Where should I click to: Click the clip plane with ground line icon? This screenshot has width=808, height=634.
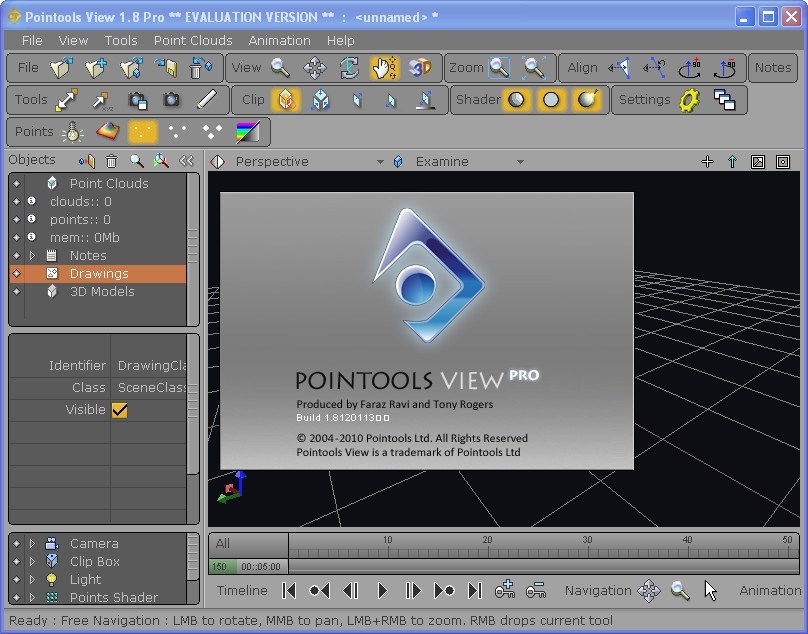tap(426, 100)
